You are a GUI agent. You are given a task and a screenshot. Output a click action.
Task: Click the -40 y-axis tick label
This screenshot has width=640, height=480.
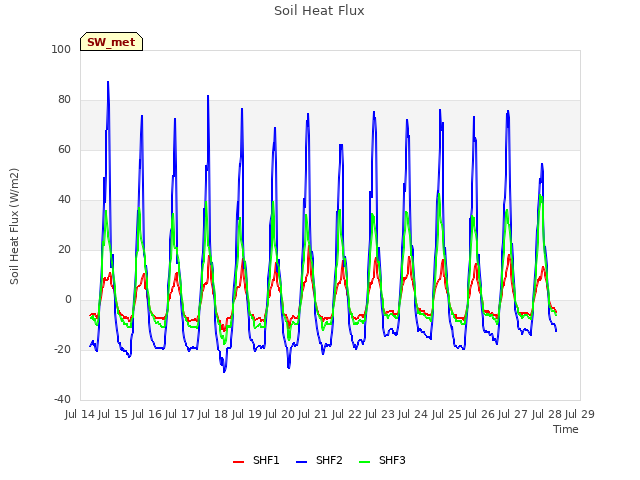(62, 399)
